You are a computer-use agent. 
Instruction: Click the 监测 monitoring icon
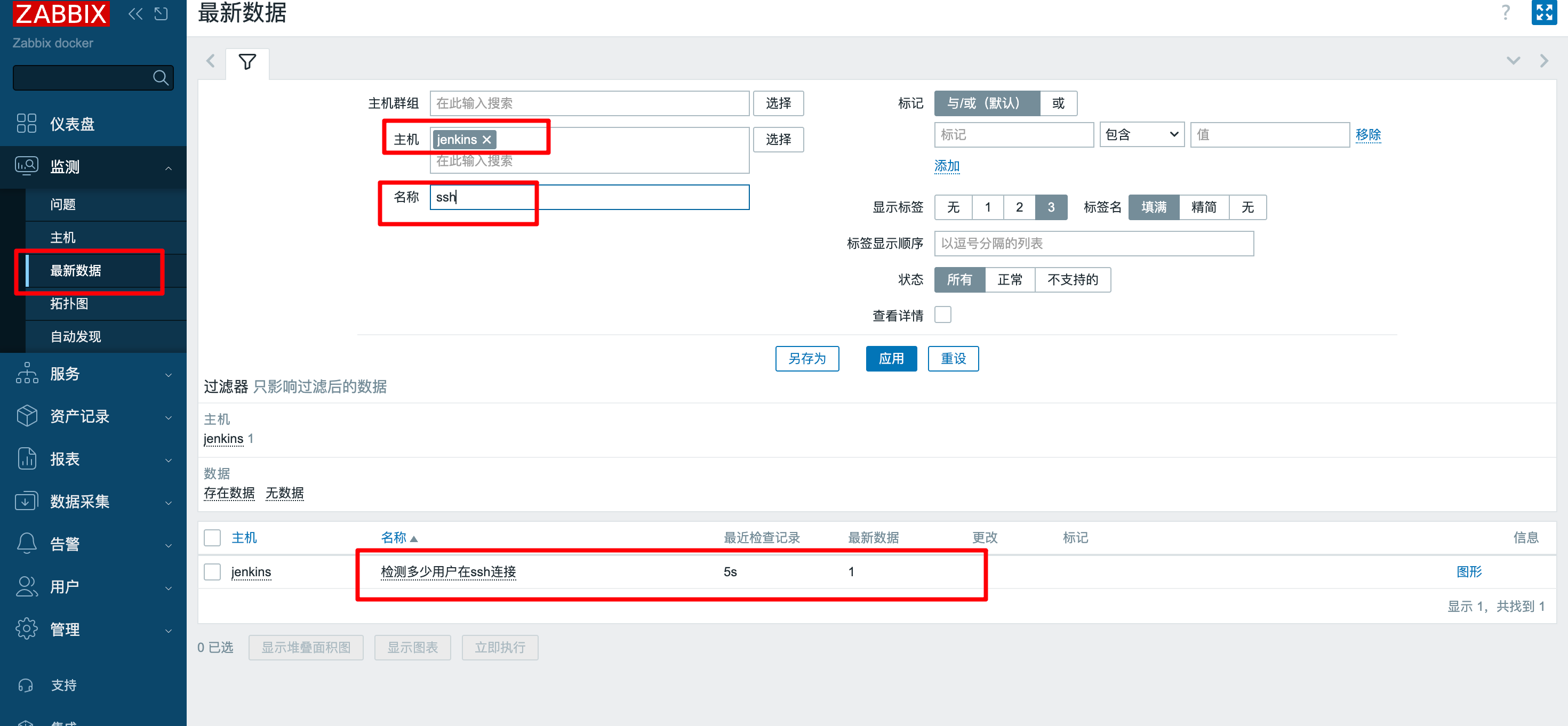coord(26,166)
